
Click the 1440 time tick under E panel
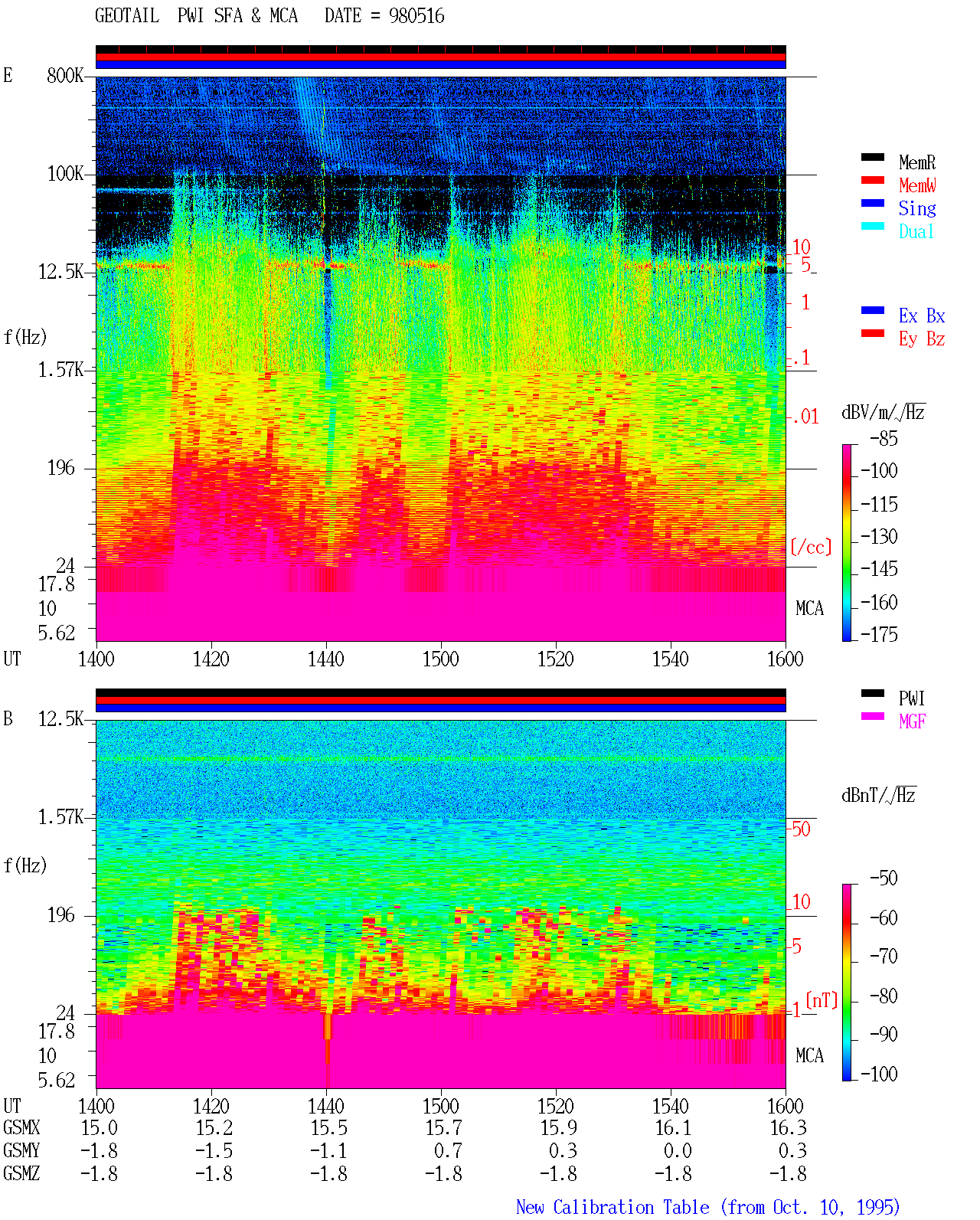coord(326,659)
